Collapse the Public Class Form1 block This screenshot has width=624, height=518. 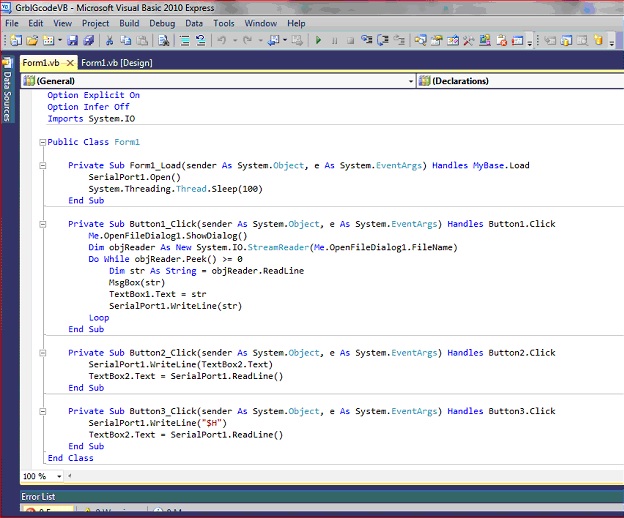point(42,143)
